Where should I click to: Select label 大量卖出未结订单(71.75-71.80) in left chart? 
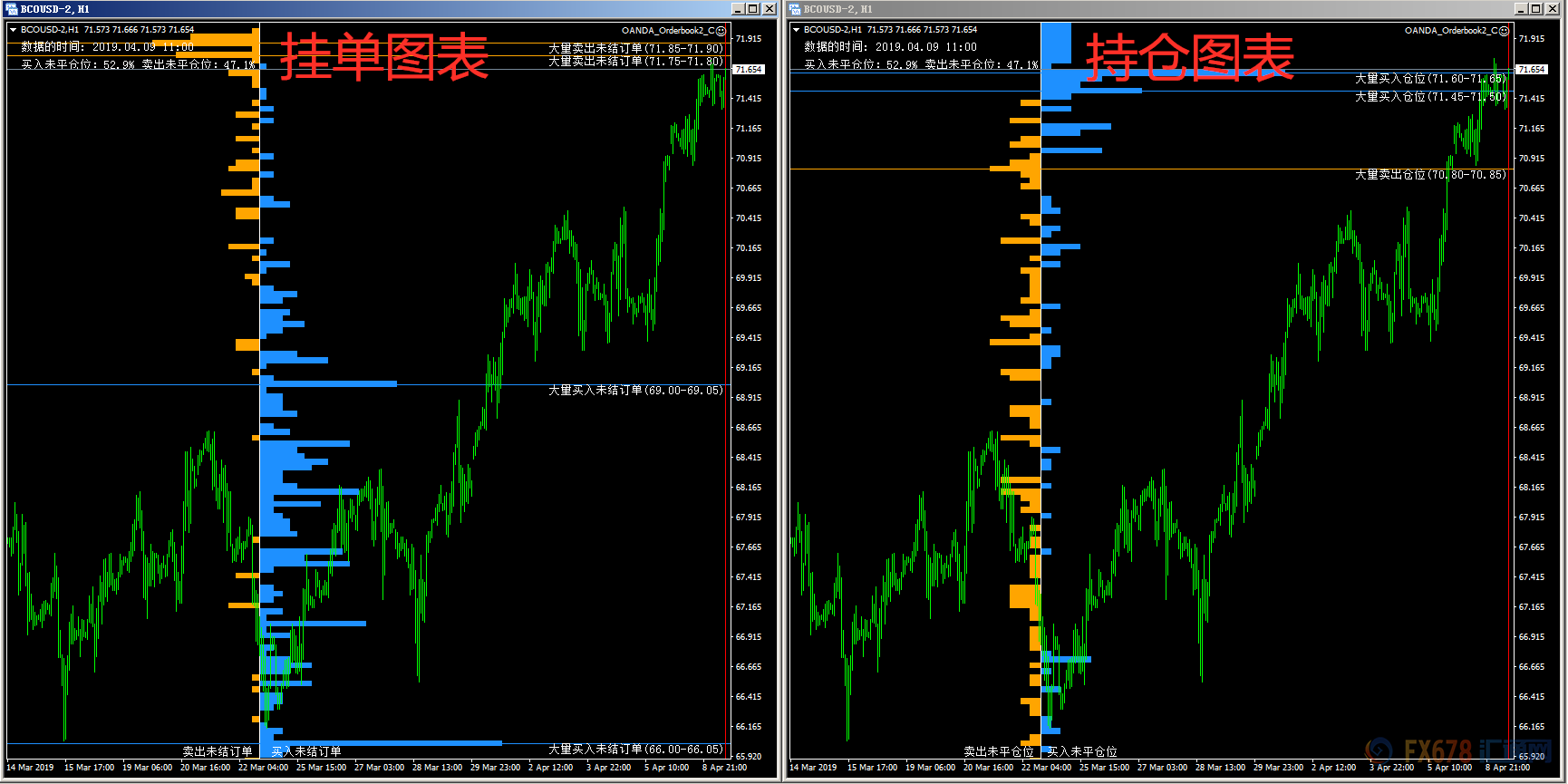pos(635,62)
